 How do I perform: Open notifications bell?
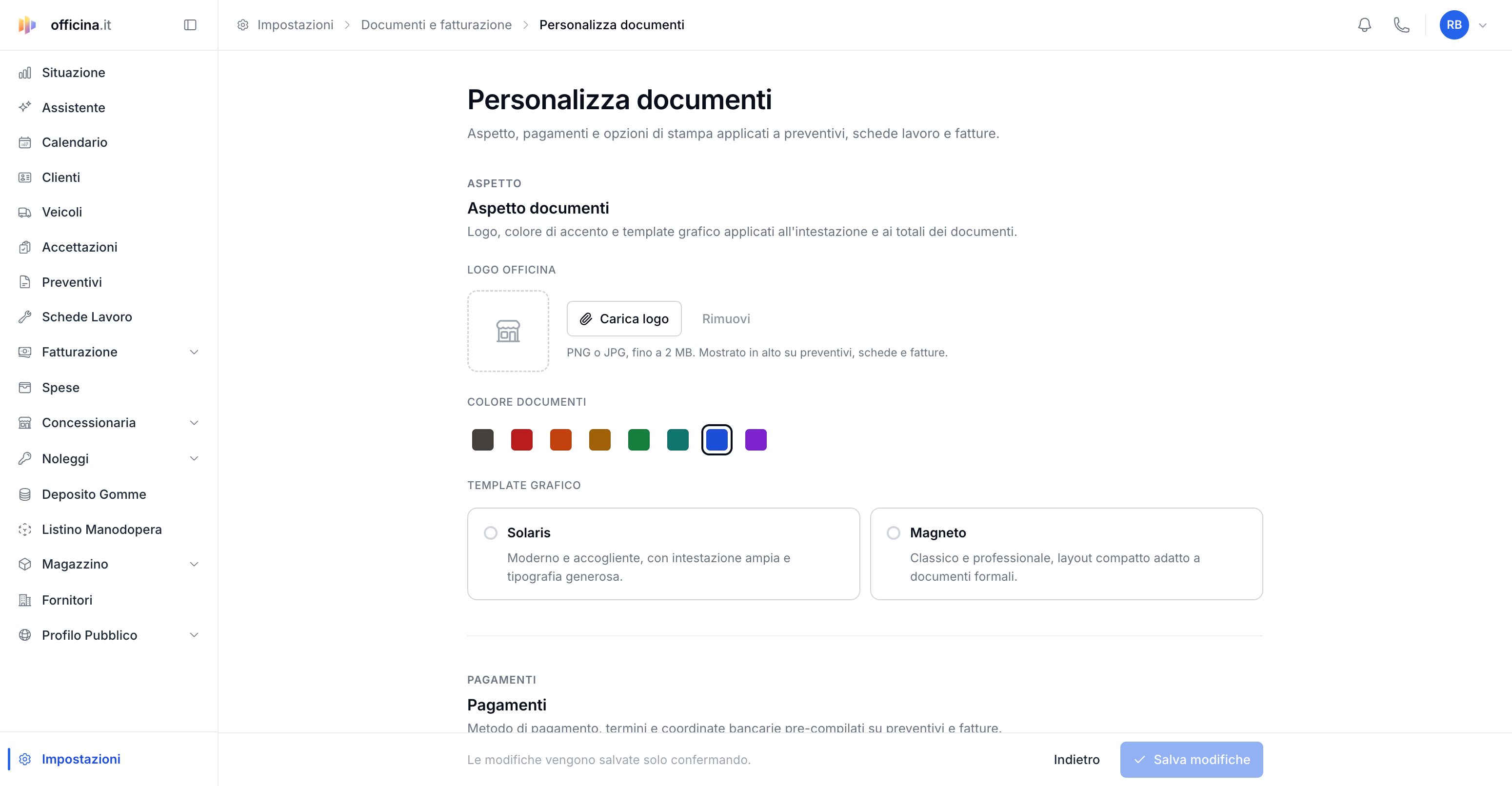[1364, 25]
